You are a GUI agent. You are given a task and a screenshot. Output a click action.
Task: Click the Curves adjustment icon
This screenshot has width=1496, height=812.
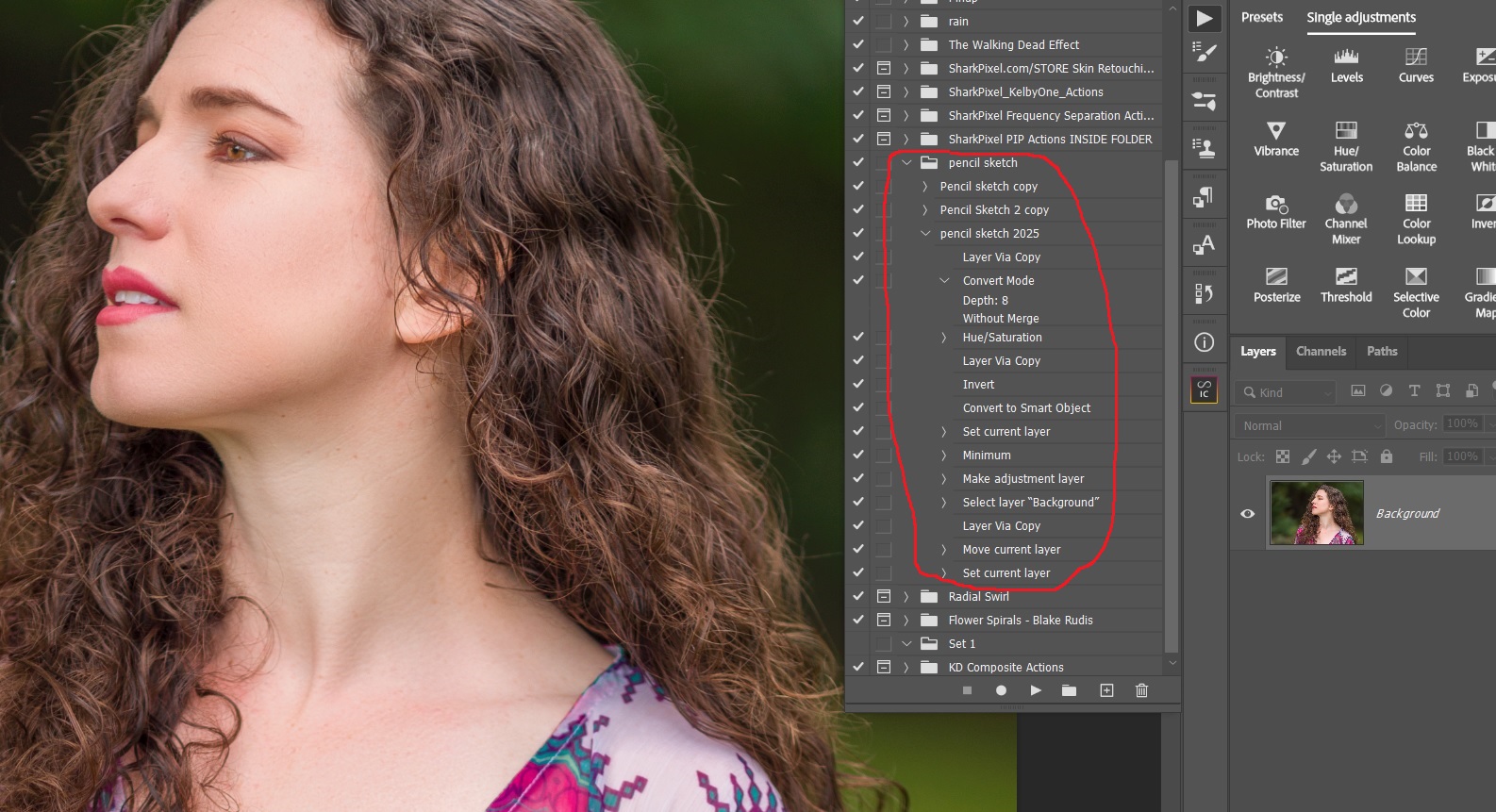point(1415,58)
